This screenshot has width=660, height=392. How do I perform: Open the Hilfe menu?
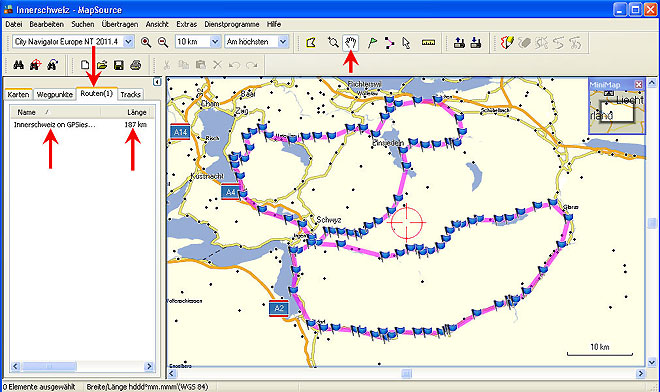[x=274, y=24]
